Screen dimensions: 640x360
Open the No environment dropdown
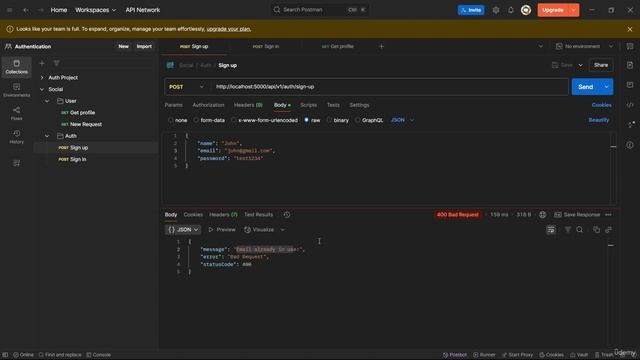584,47
